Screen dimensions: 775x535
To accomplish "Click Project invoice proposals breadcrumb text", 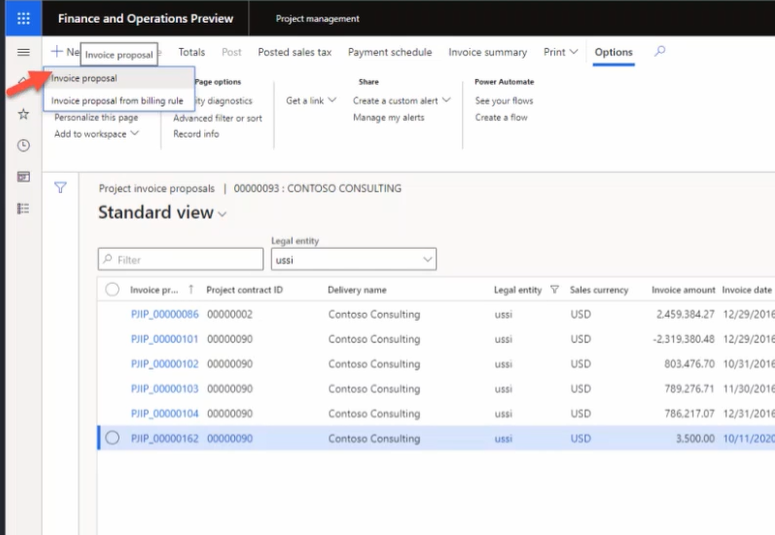I will pos(157,188).
